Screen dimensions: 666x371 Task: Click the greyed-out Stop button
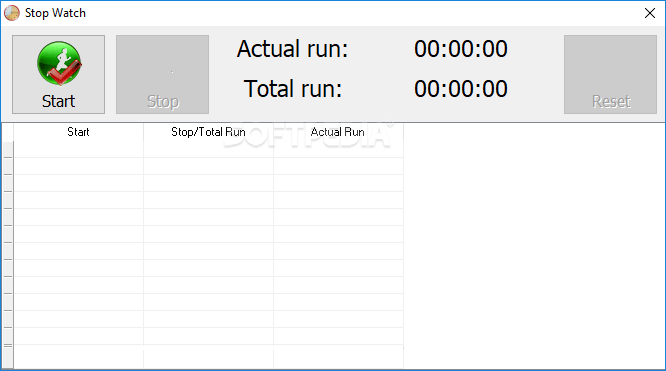tap(163, 74)
